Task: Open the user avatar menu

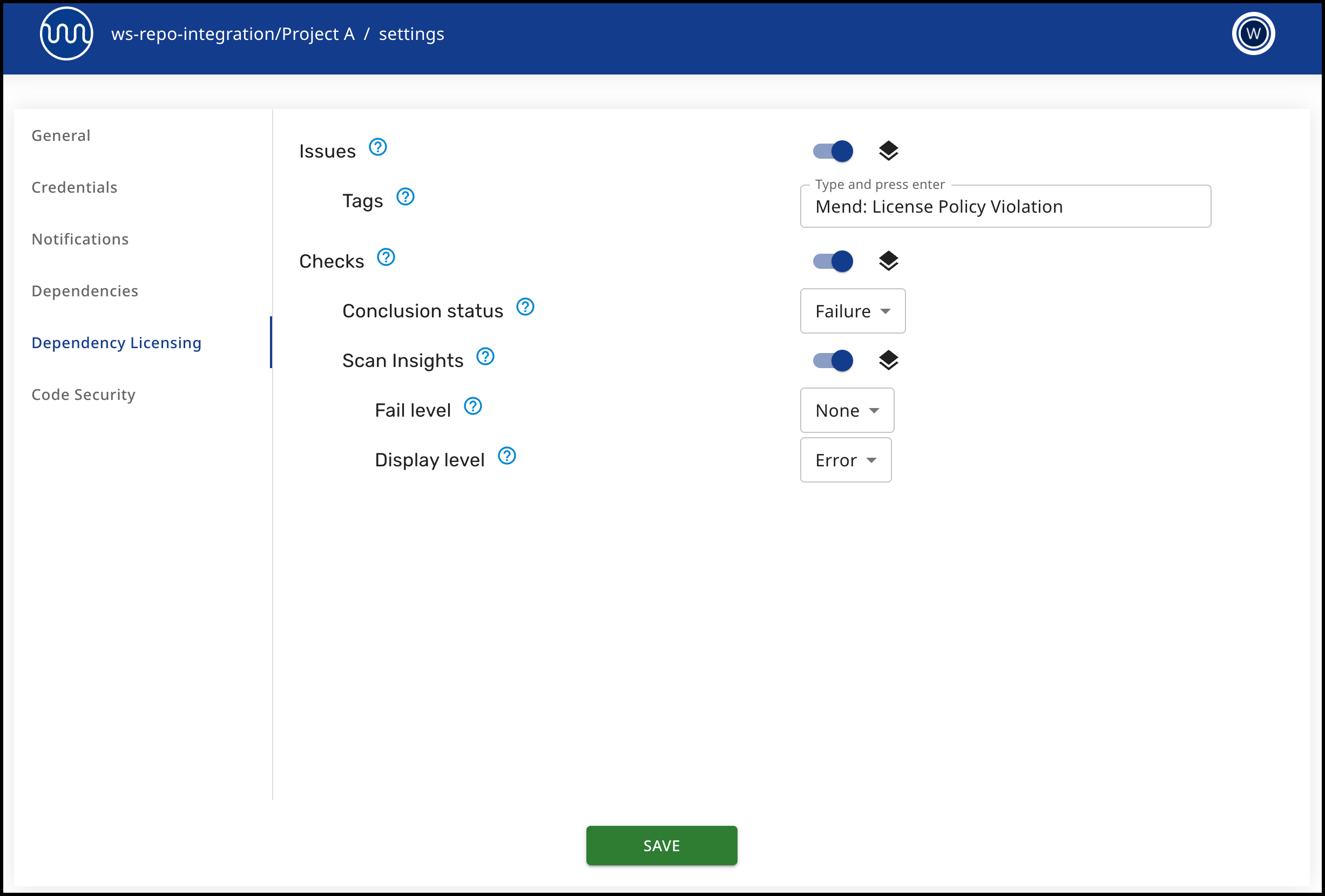Action: [x=1253, y=33]
